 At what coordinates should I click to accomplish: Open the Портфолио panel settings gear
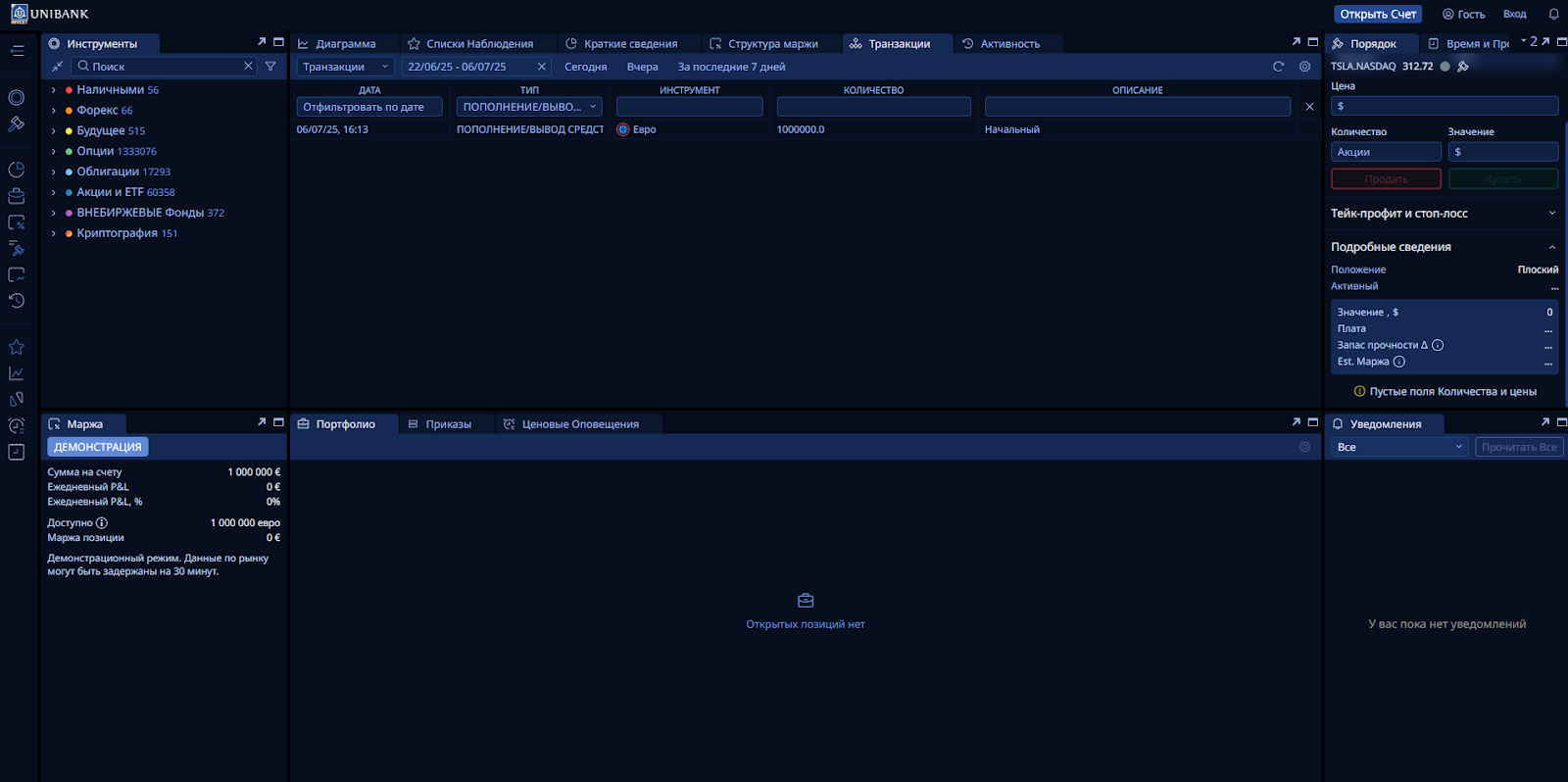1304,447
